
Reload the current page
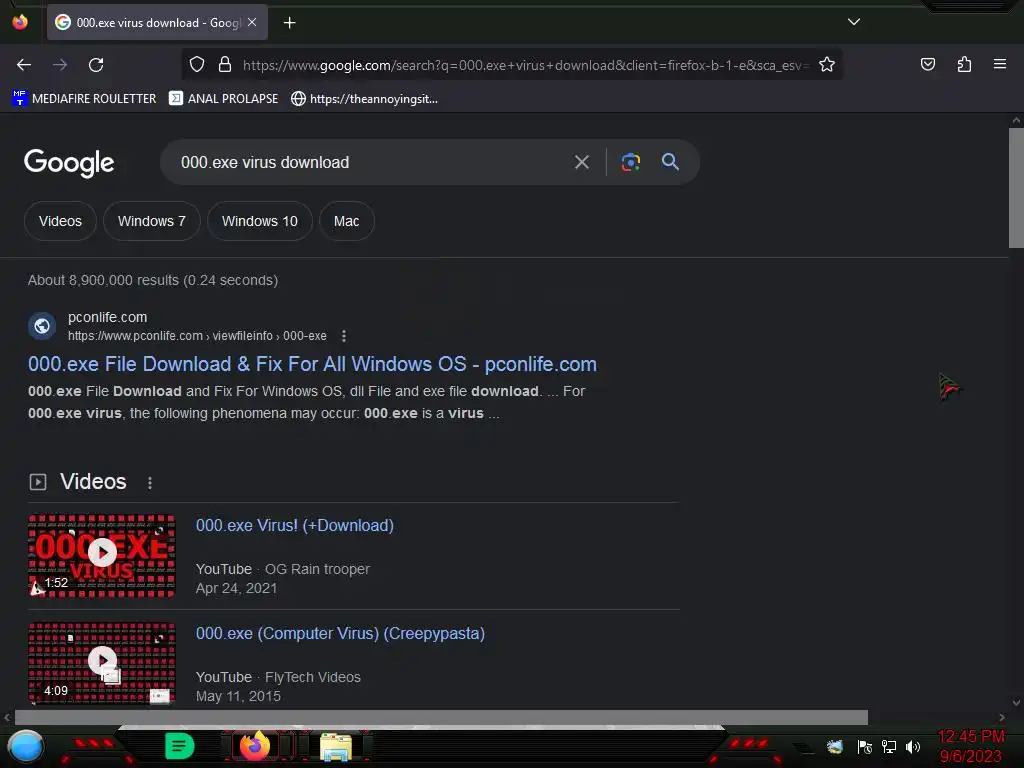pyautogui.click(x=96, y=65)
